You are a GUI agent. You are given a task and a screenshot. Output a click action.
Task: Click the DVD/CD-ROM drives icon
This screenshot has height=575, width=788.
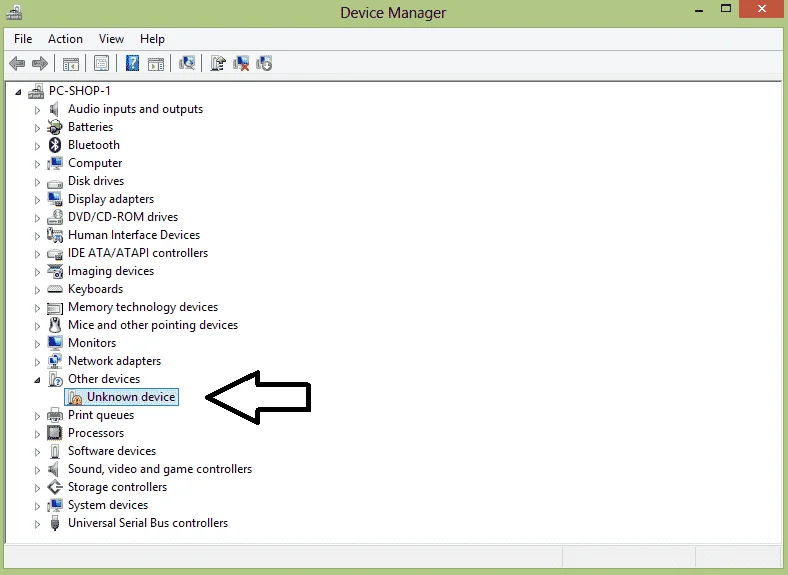point(55,217)
